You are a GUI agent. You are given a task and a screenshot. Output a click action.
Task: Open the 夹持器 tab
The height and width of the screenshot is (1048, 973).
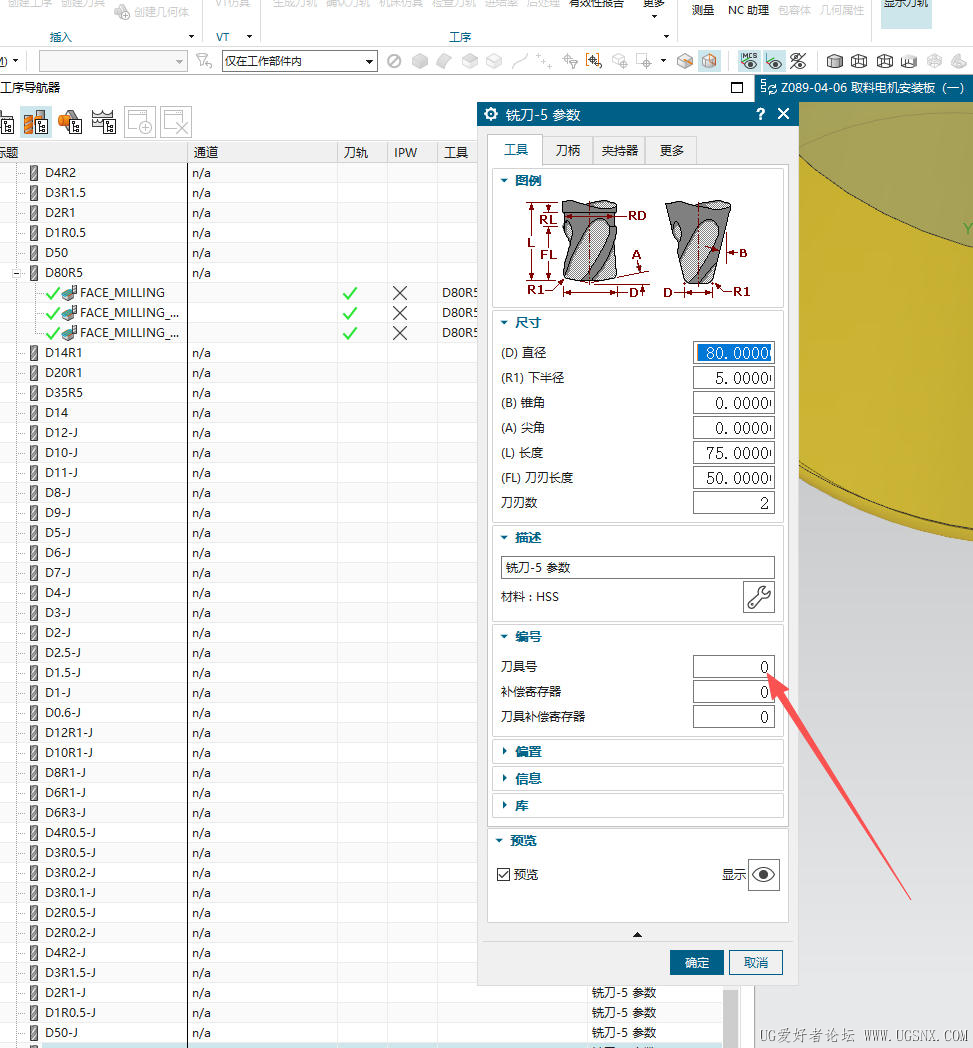click(619, 151)
